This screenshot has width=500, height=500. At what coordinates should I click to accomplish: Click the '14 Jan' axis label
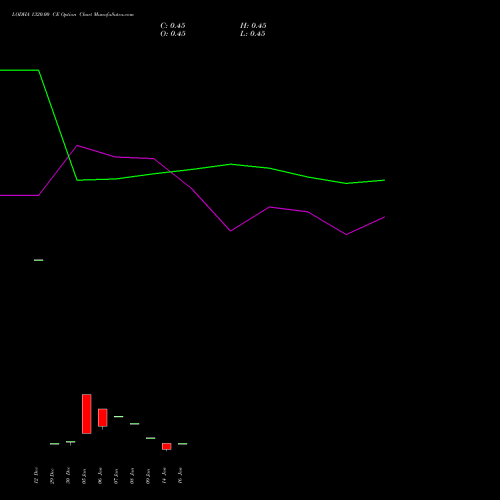[164, 476]
